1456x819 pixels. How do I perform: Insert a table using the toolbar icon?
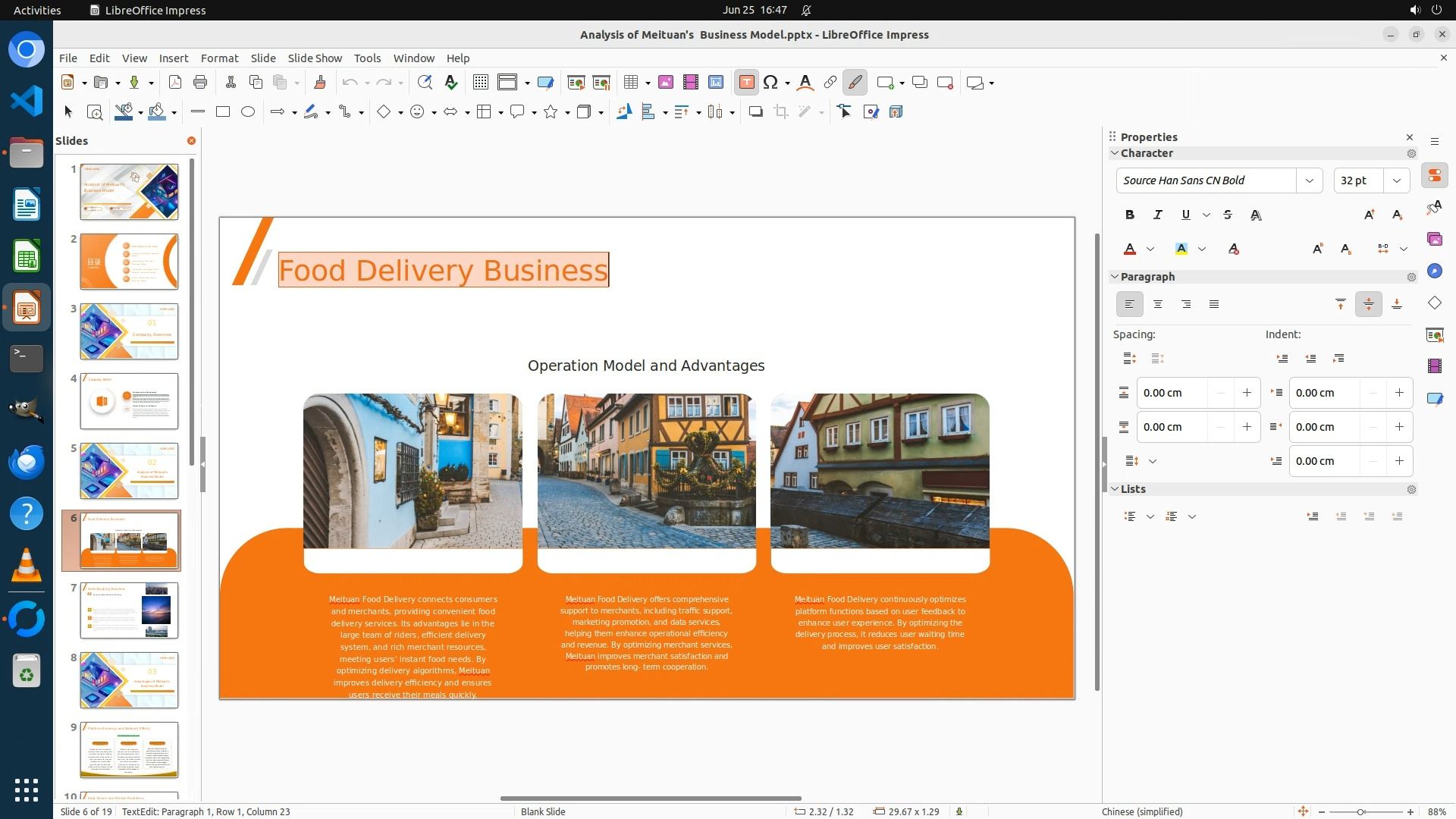pyautogui.click(x=630, y=83)
